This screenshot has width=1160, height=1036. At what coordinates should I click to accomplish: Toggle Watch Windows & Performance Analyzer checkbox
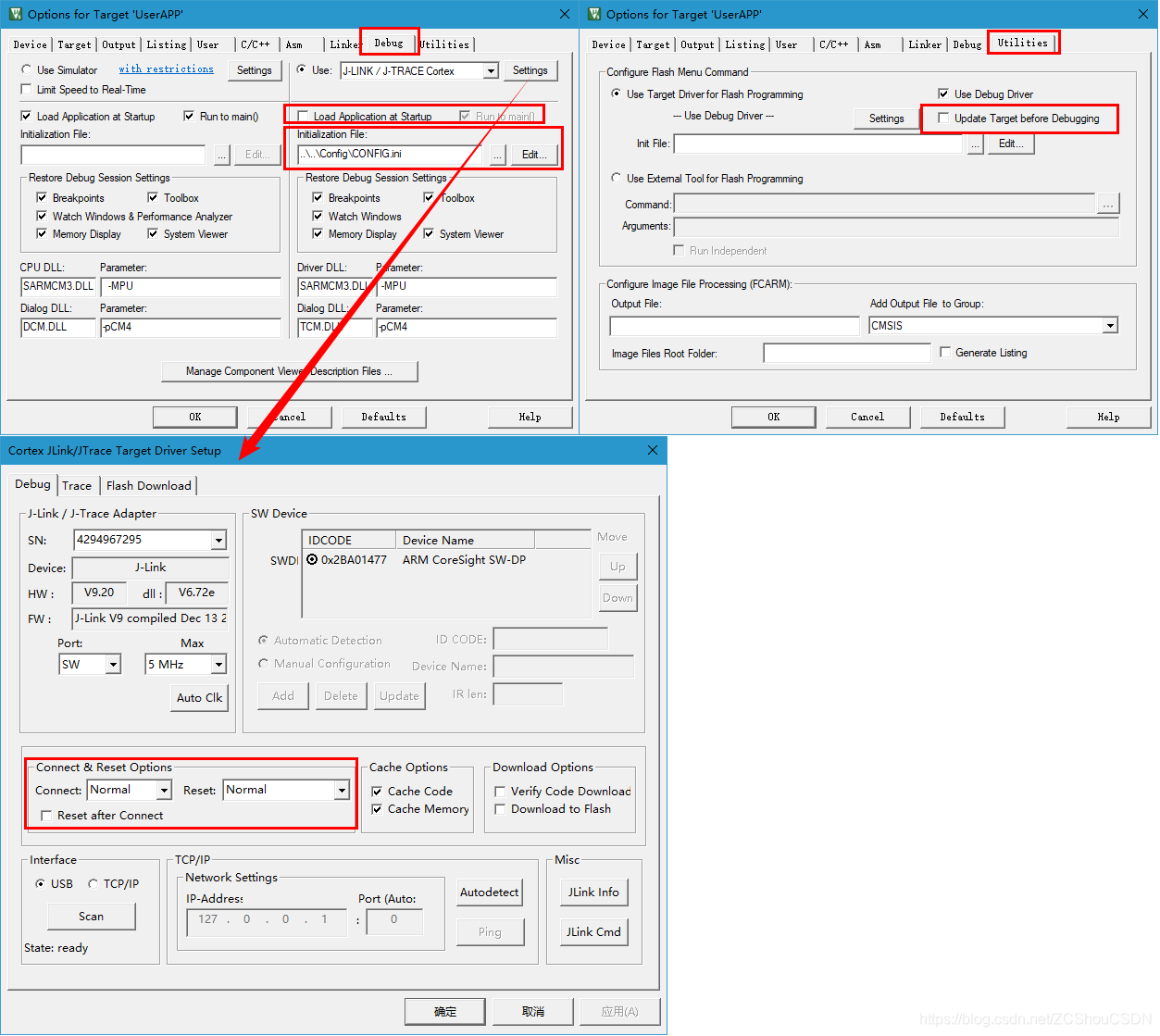point(42,216)
